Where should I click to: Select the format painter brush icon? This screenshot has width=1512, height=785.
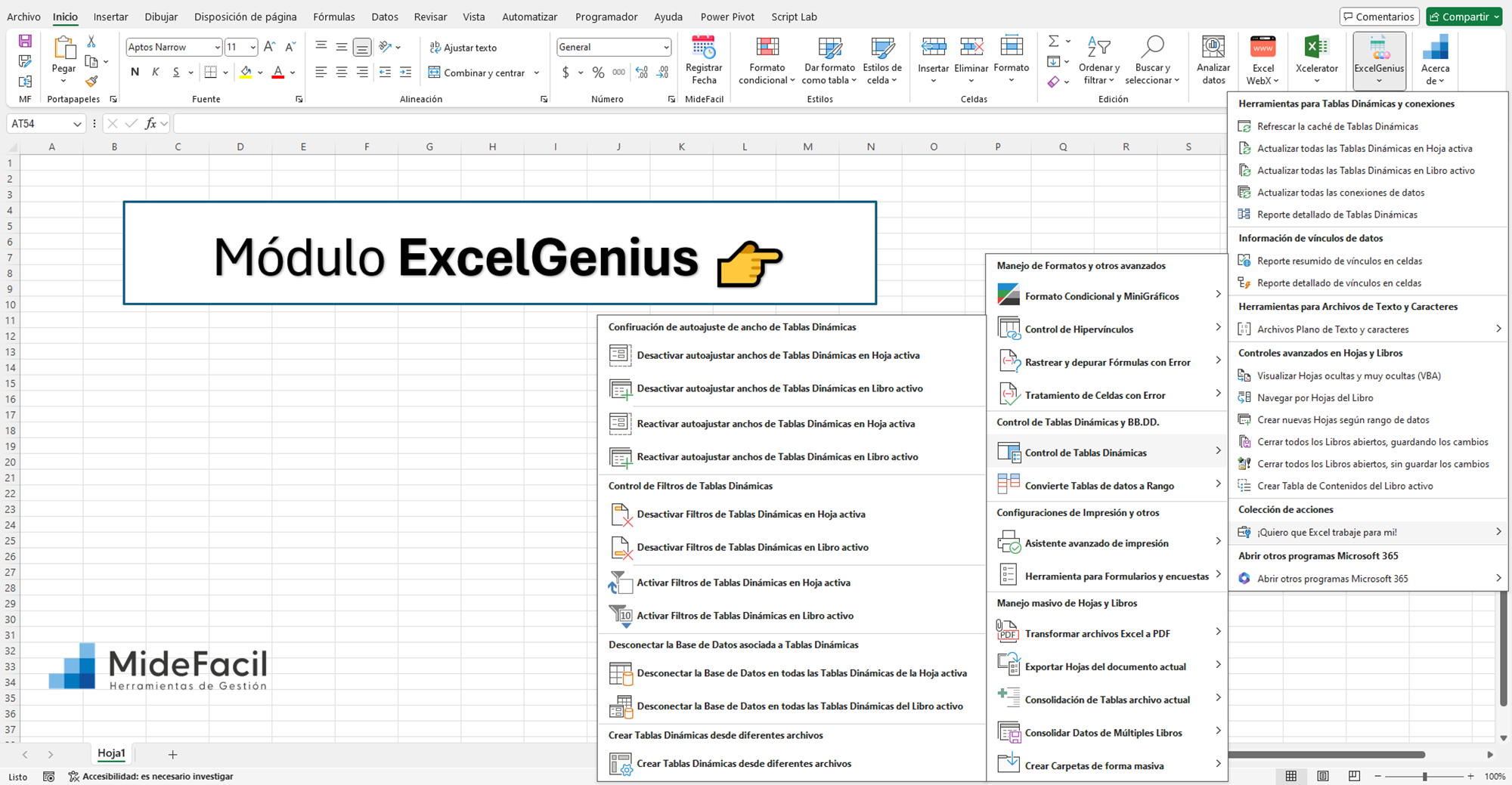pos(91,82)
